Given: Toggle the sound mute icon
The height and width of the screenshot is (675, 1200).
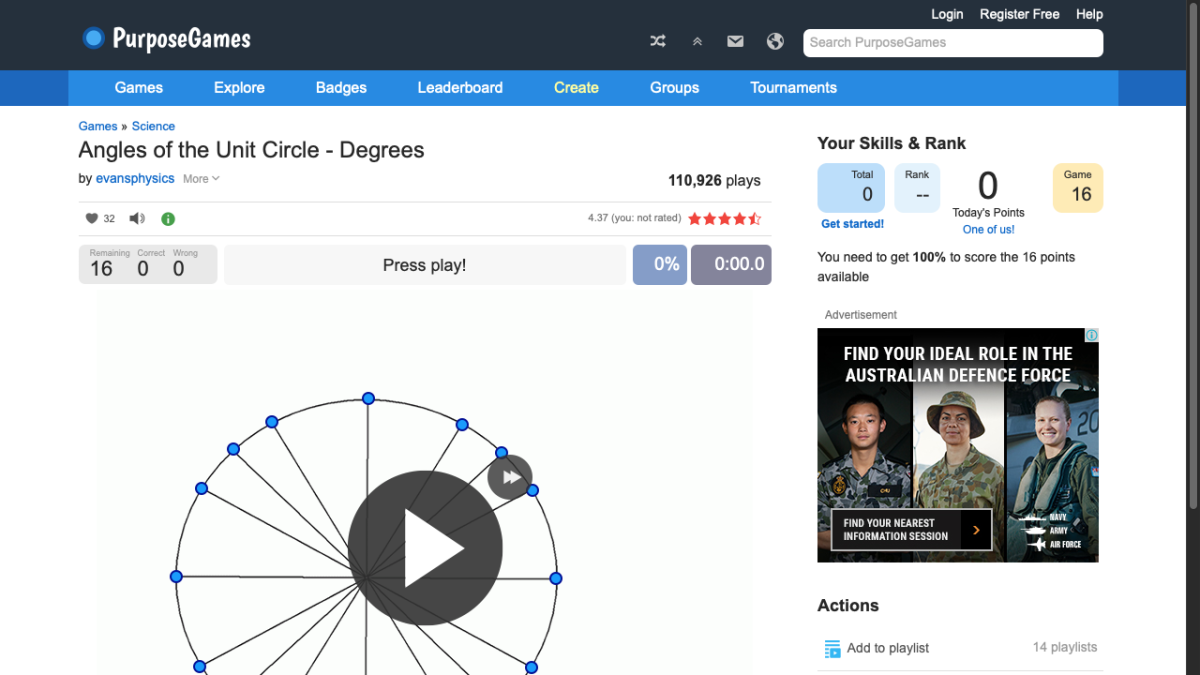Looking at the screenshot, I should [x=136, y=218].
